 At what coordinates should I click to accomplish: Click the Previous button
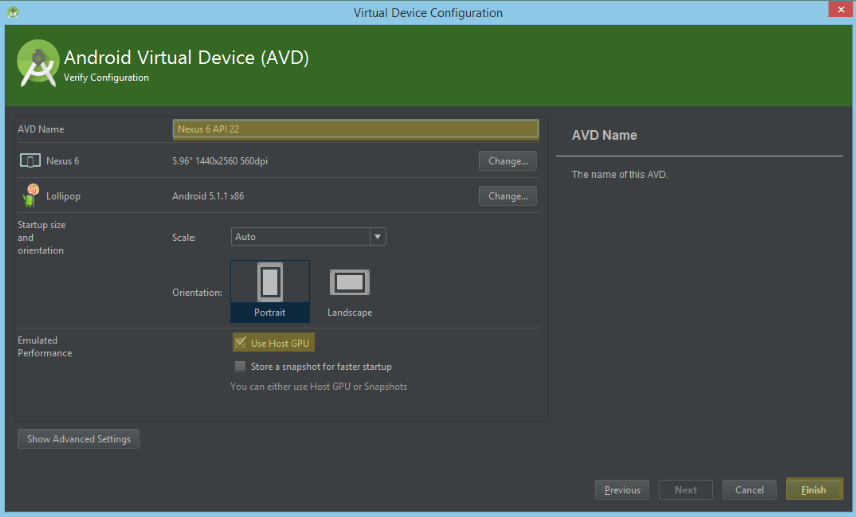622,490
